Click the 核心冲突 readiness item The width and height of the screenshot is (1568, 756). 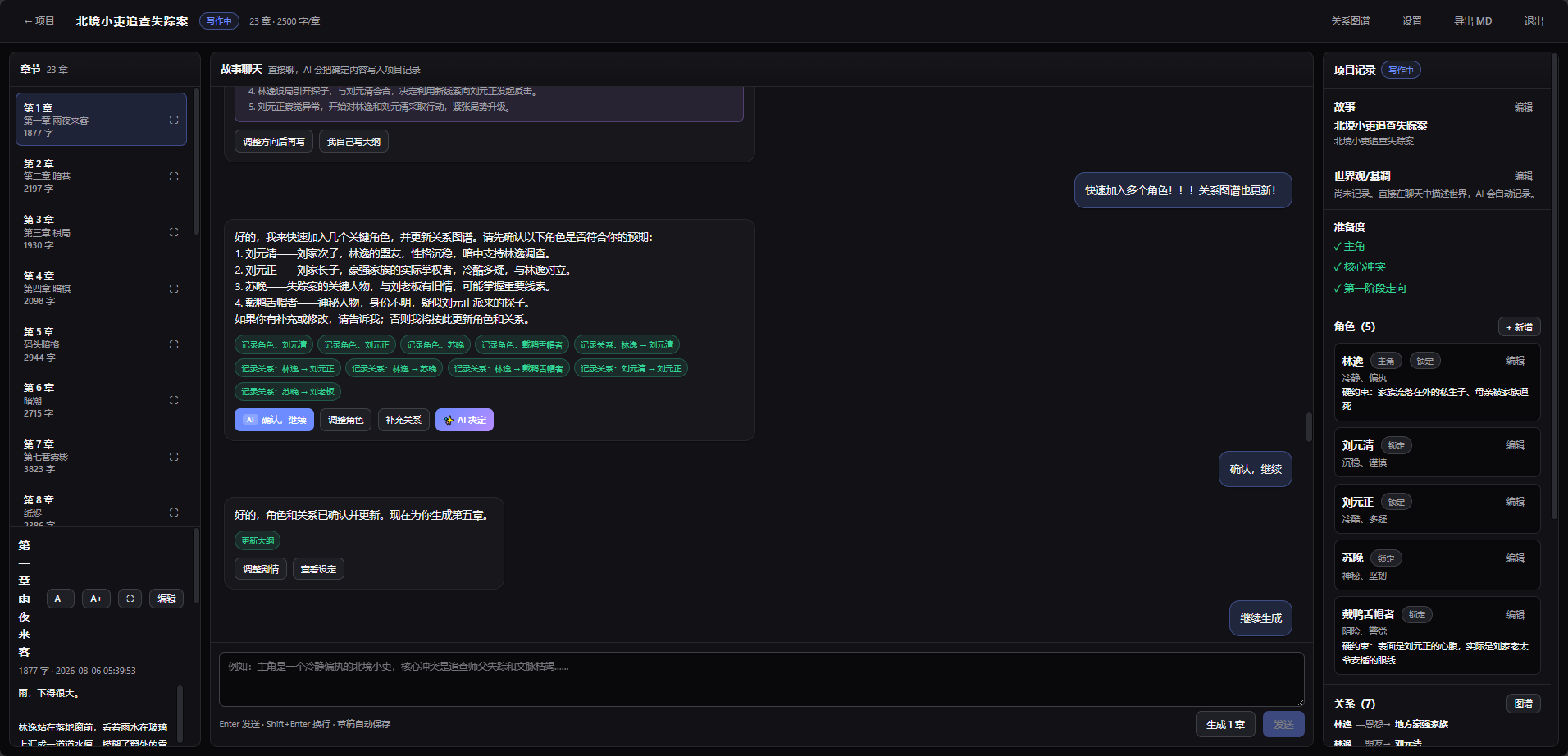(1360, 267)
